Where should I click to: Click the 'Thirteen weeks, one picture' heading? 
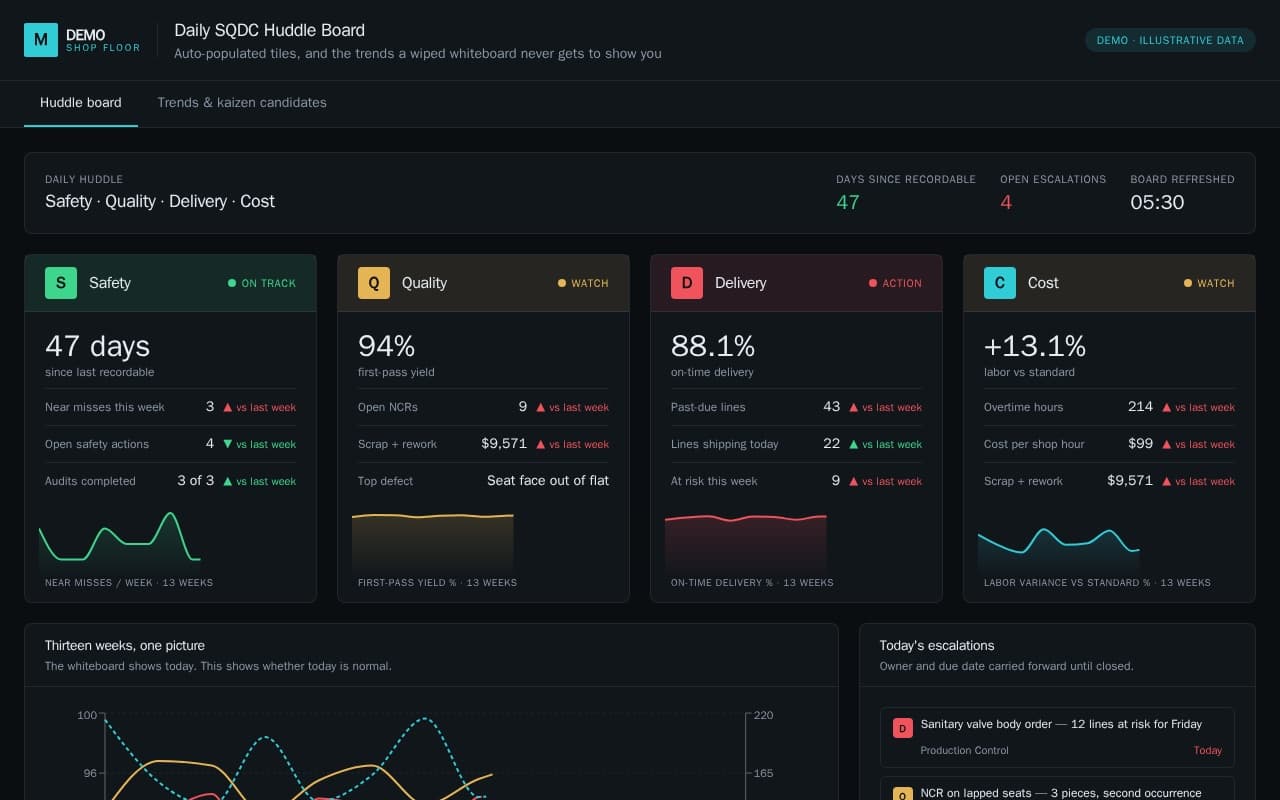[125, 646]
